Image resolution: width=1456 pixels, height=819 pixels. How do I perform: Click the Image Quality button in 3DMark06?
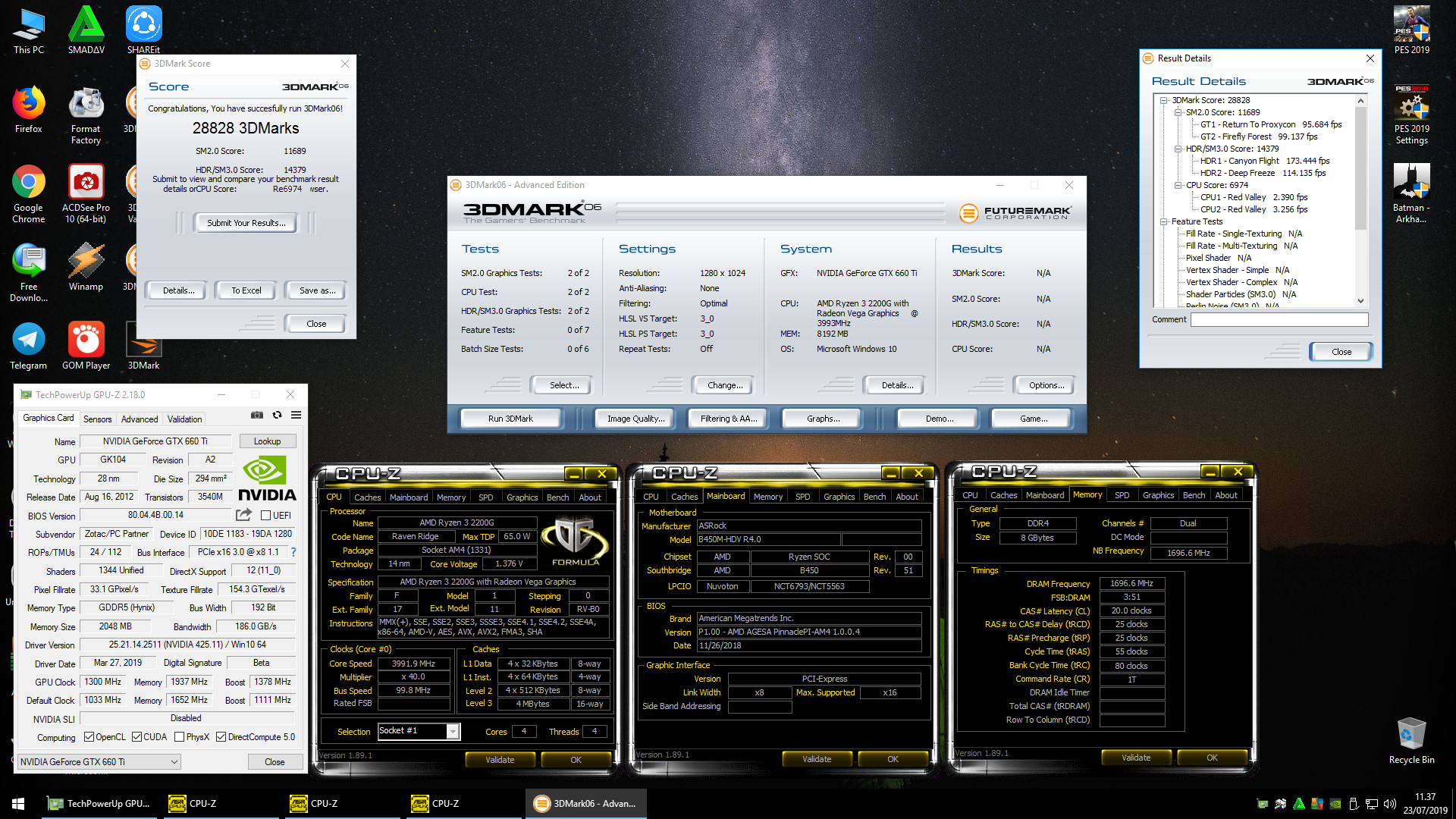(x=635, y=419)
